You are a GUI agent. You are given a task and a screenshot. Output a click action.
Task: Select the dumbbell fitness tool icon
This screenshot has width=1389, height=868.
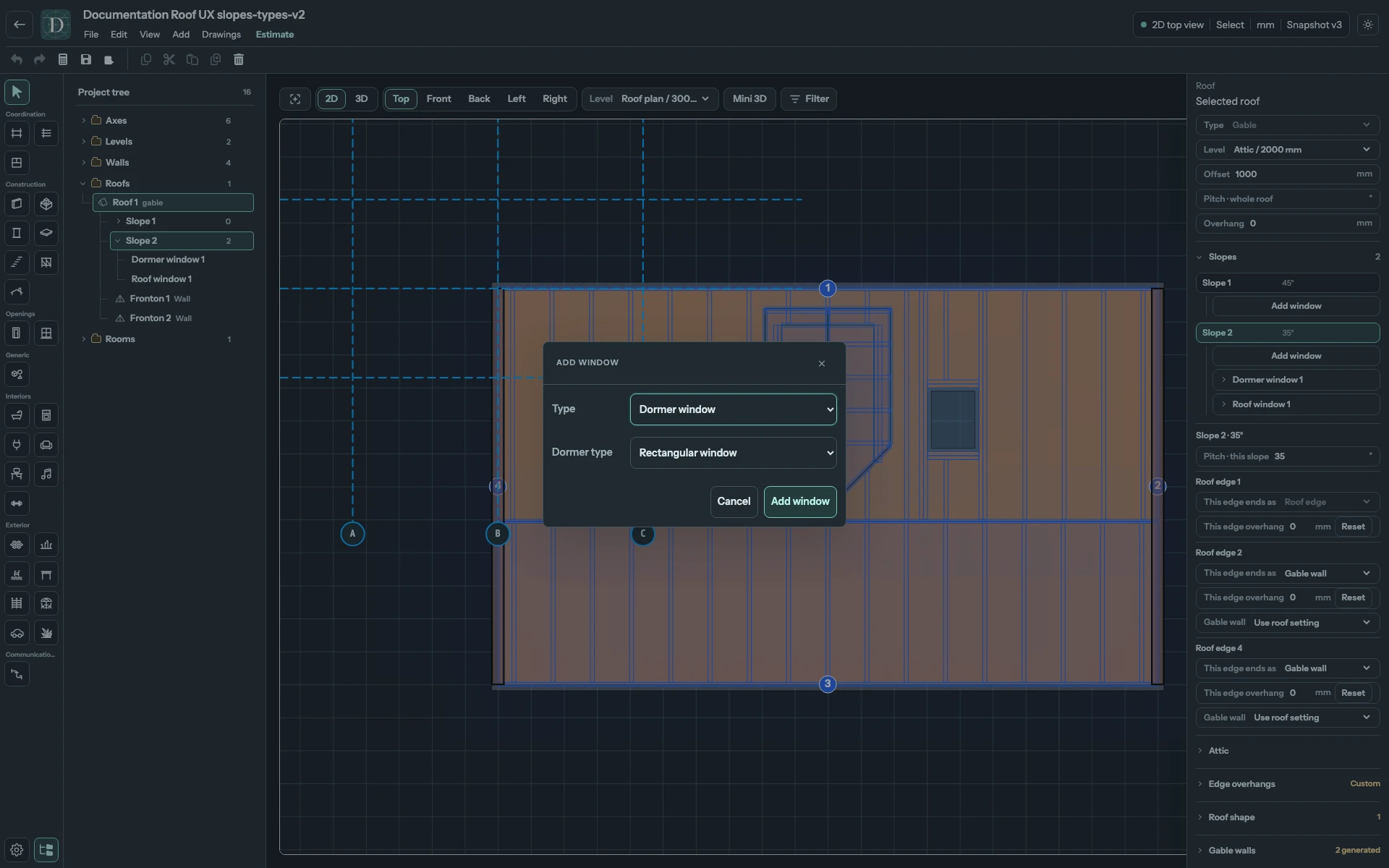click(x=17, y=503)
